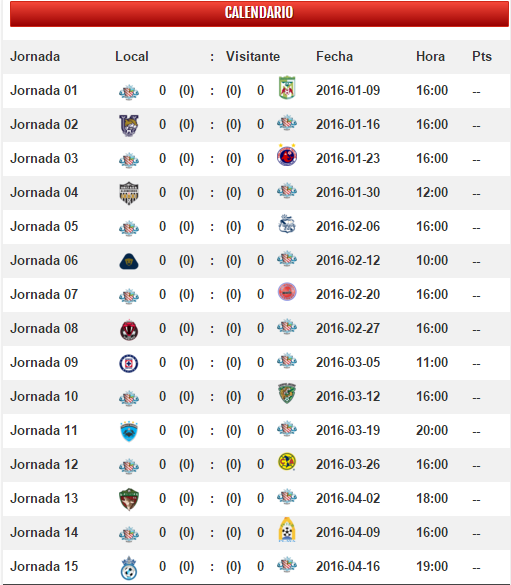
Task: Click Club América logo in Jornada 12
Action: click(x=287, y=462)
